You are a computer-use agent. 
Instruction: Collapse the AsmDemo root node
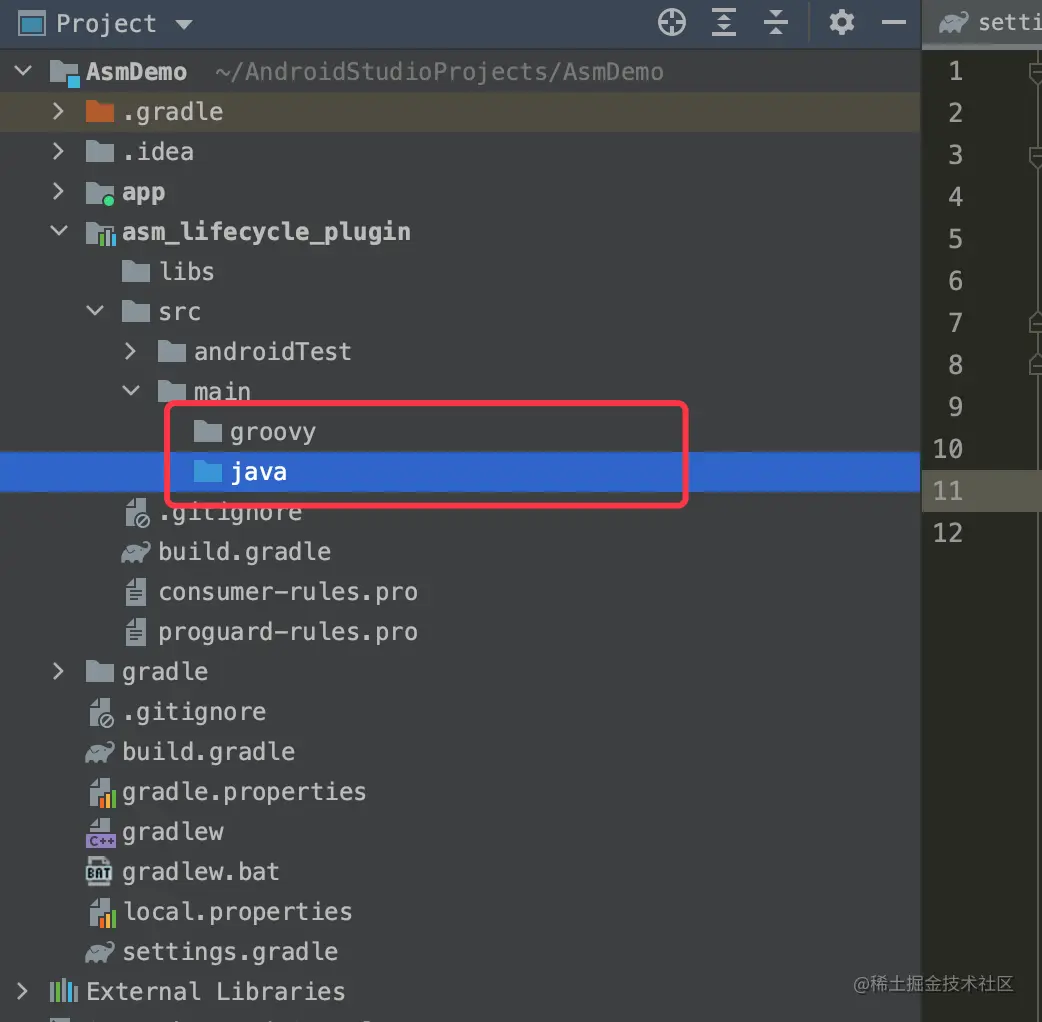(x=23, y=70)
